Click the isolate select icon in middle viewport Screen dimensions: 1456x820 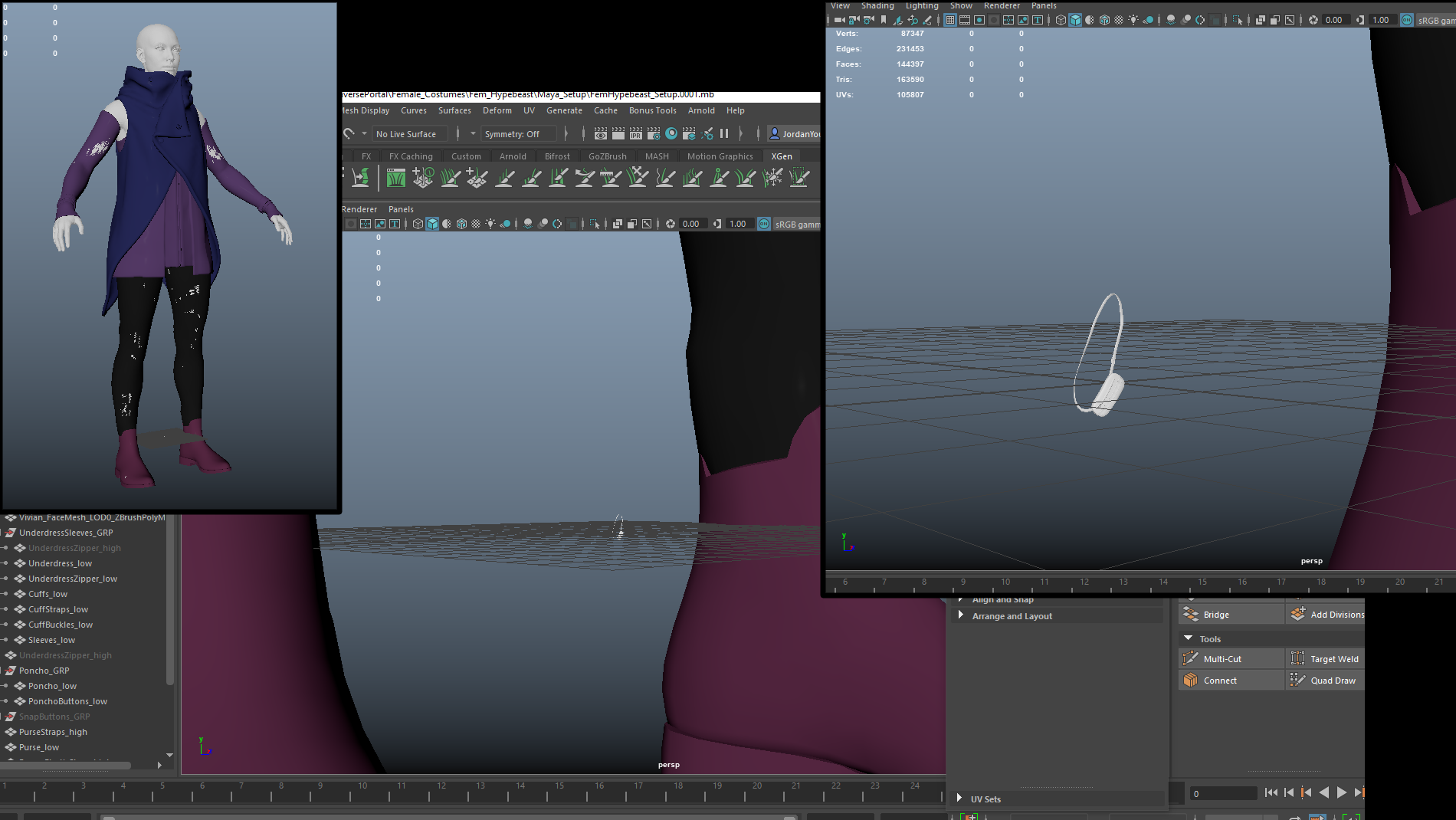pos(595,224)
